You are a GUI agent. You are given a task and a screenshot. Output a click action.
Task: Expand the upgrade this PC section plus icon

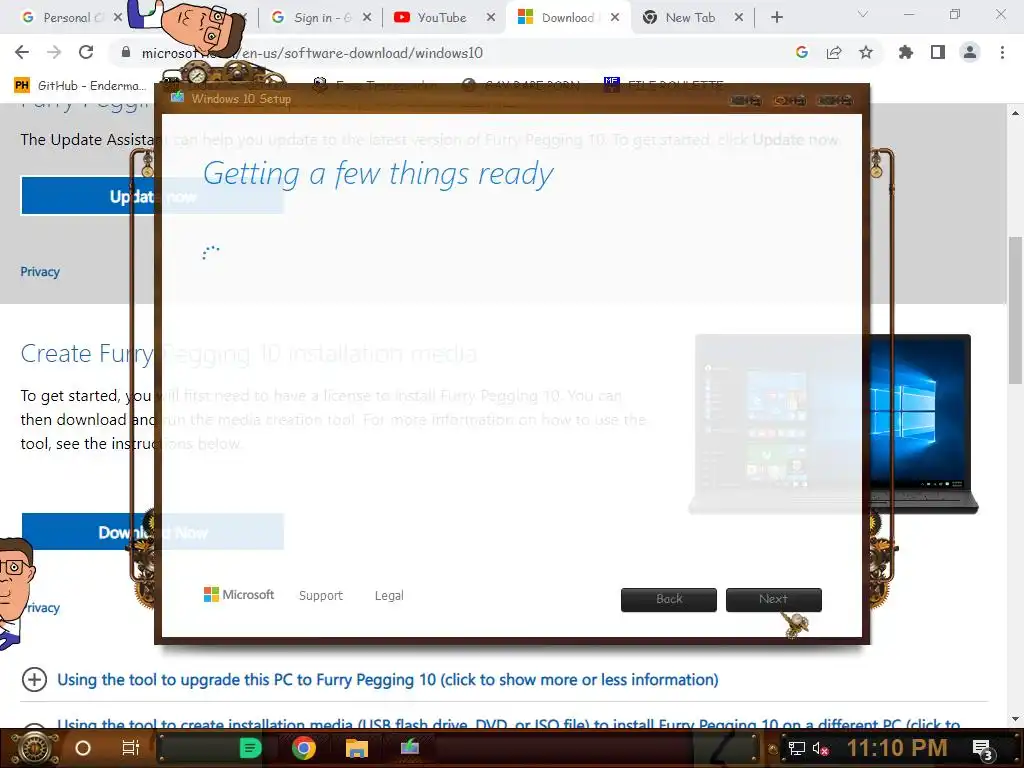pyautogui.click(x=34, y=680)
